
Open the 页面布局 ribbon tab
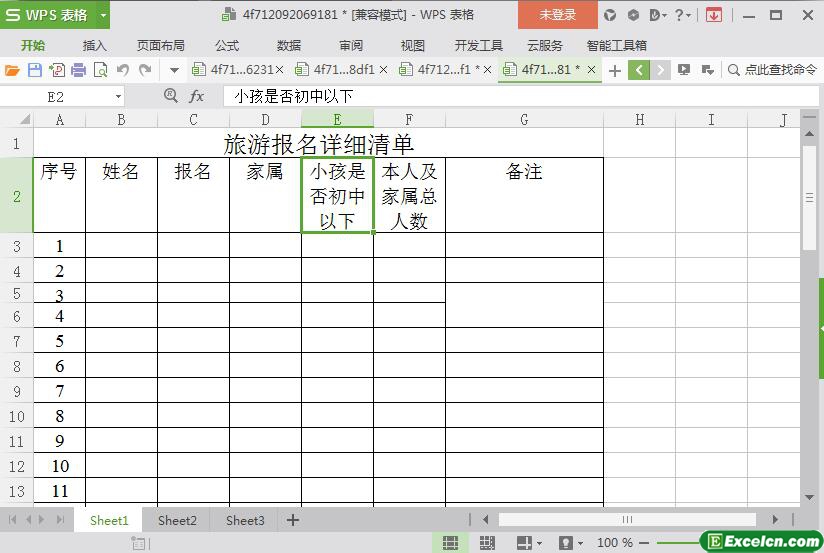(161, 46)
